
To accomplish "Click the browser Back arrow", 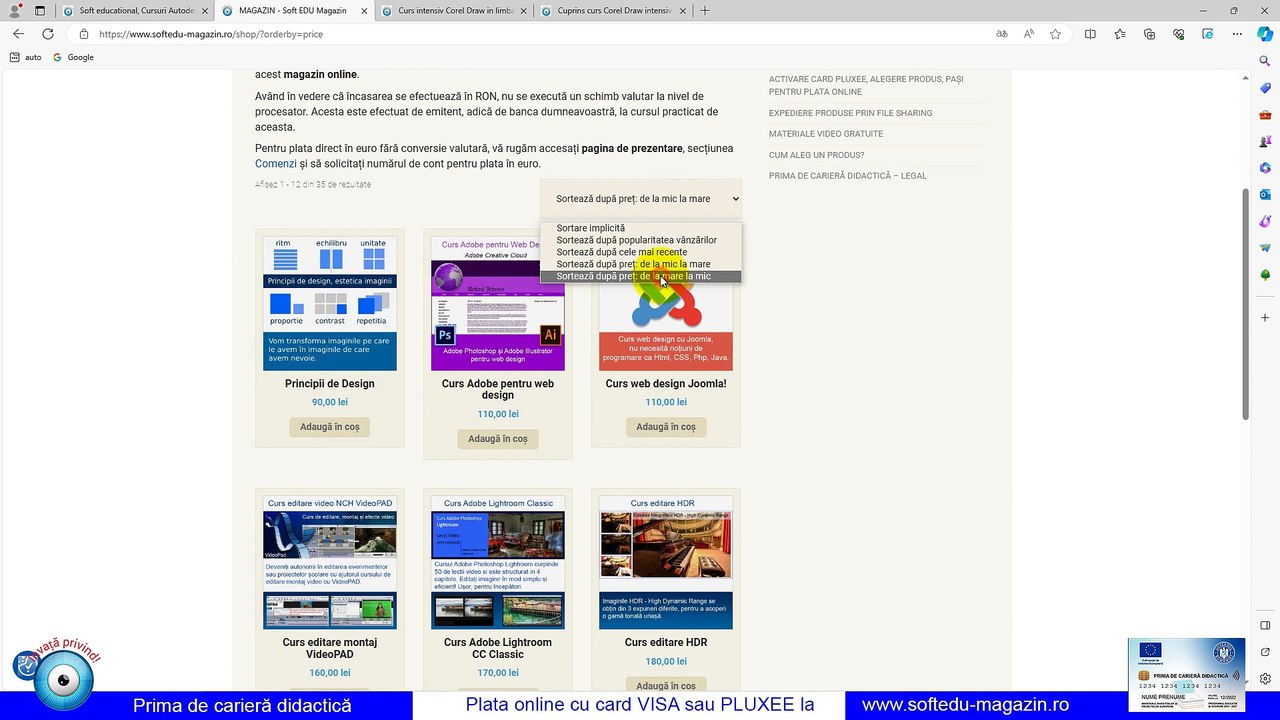I will [x=18, y=34].
